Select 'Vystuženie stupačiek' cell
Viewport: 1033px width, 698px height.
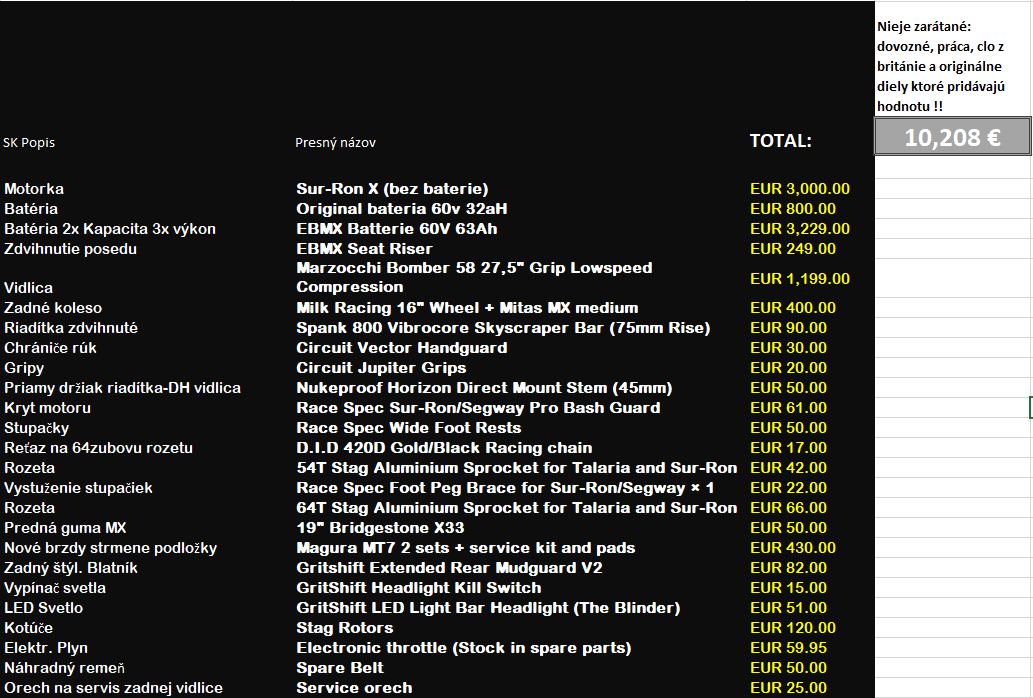78,488
